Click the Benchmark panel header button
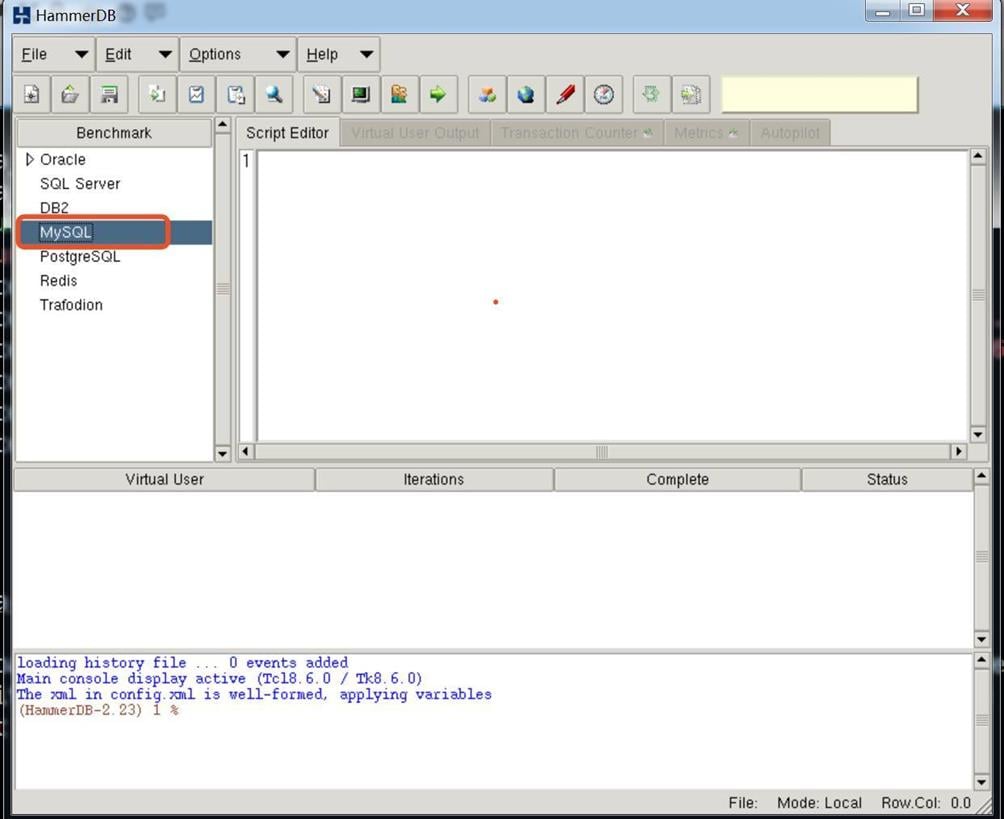 point(114,133)
